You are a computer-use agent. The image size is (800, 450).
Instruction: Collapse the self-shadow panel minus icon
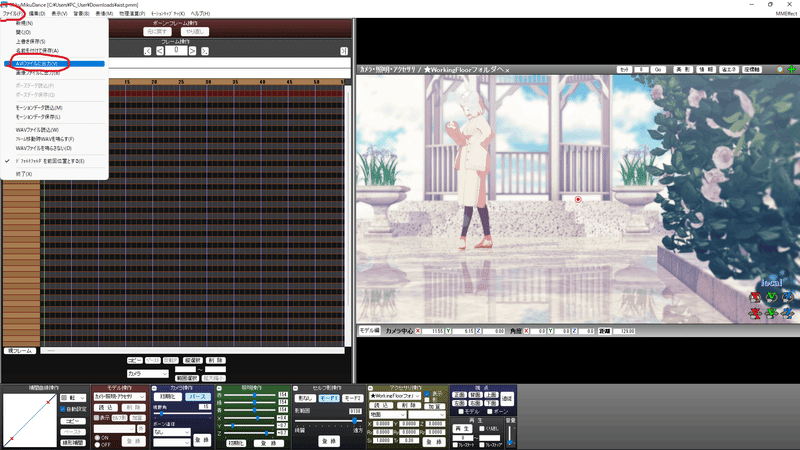tap(295, 388)
